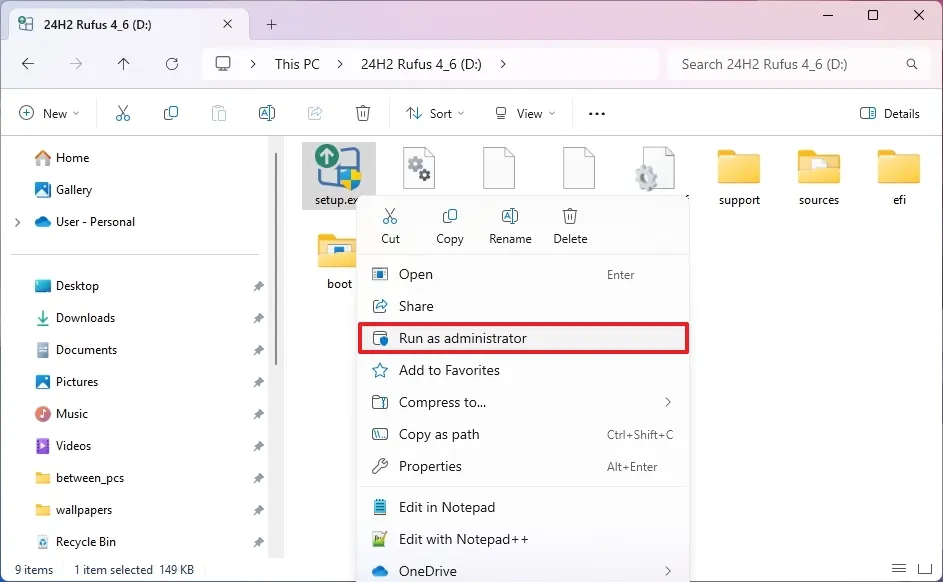Choose Edit with Notepad++
This screenshot has width=943, height=582.
coord(461,539)
